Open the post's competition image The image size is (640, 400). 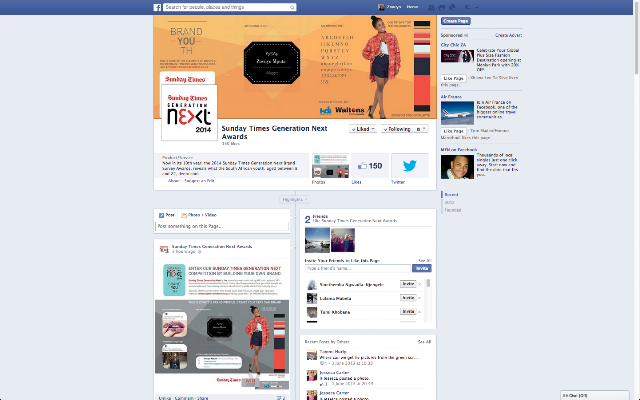tap(222, 325)
